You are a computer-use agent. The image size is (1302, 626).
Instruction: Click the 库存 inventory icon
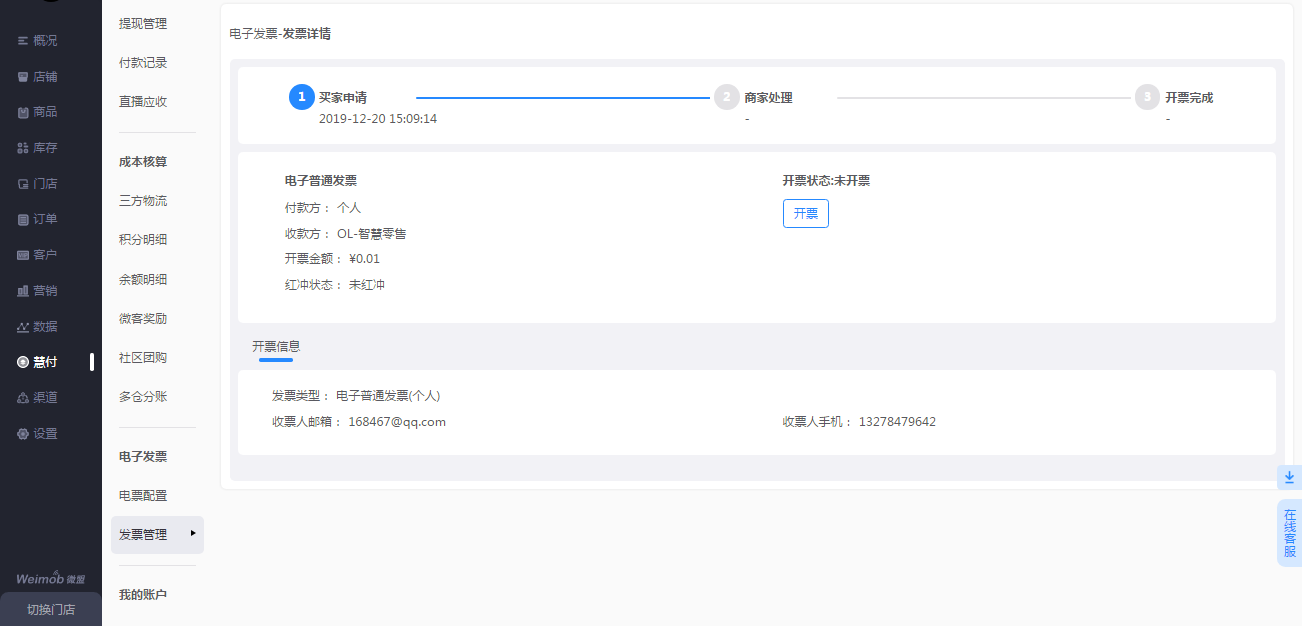[x=23, y=148]
